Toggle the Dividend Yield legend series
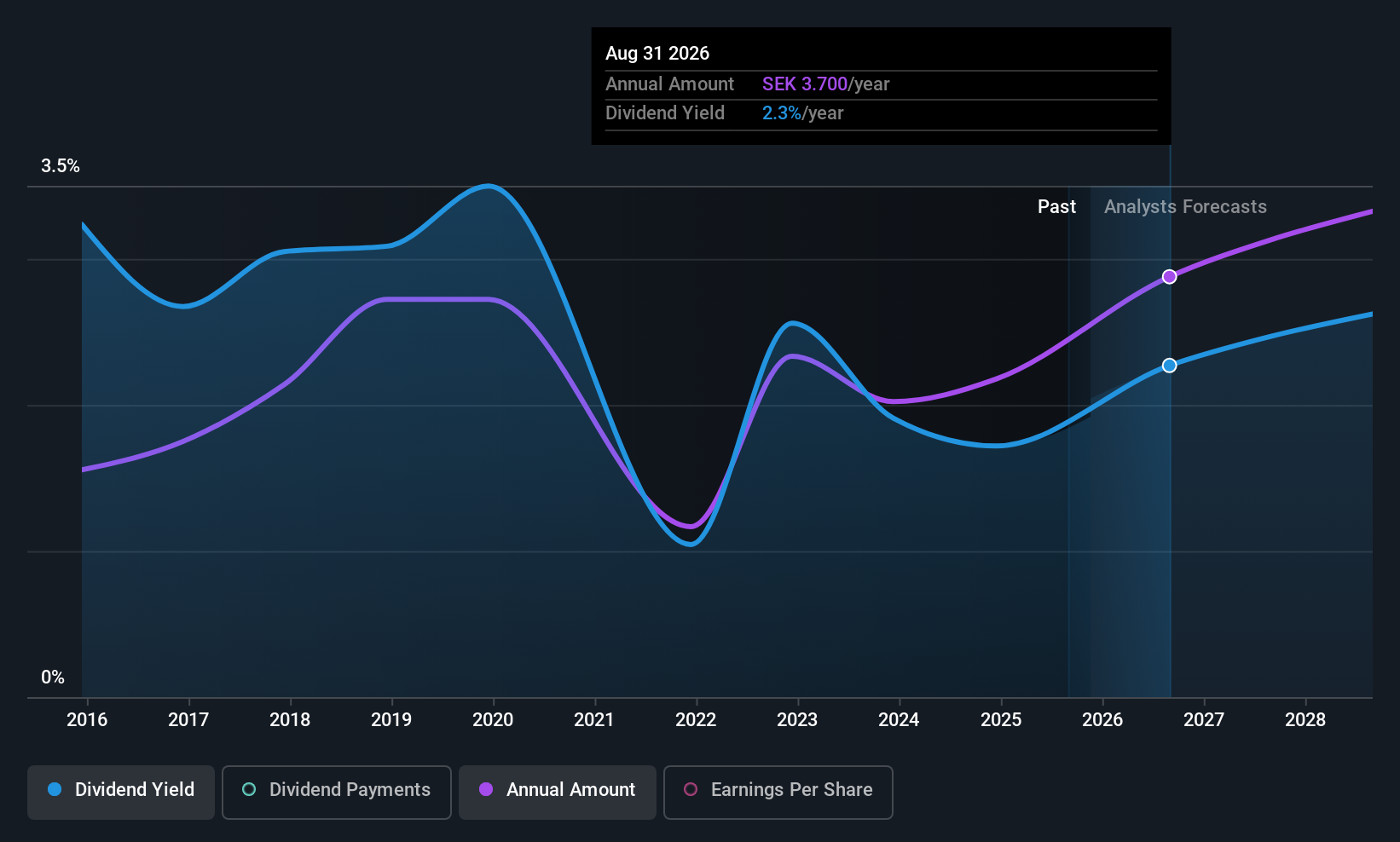The image size is (1400, 842). click(121, 792)
